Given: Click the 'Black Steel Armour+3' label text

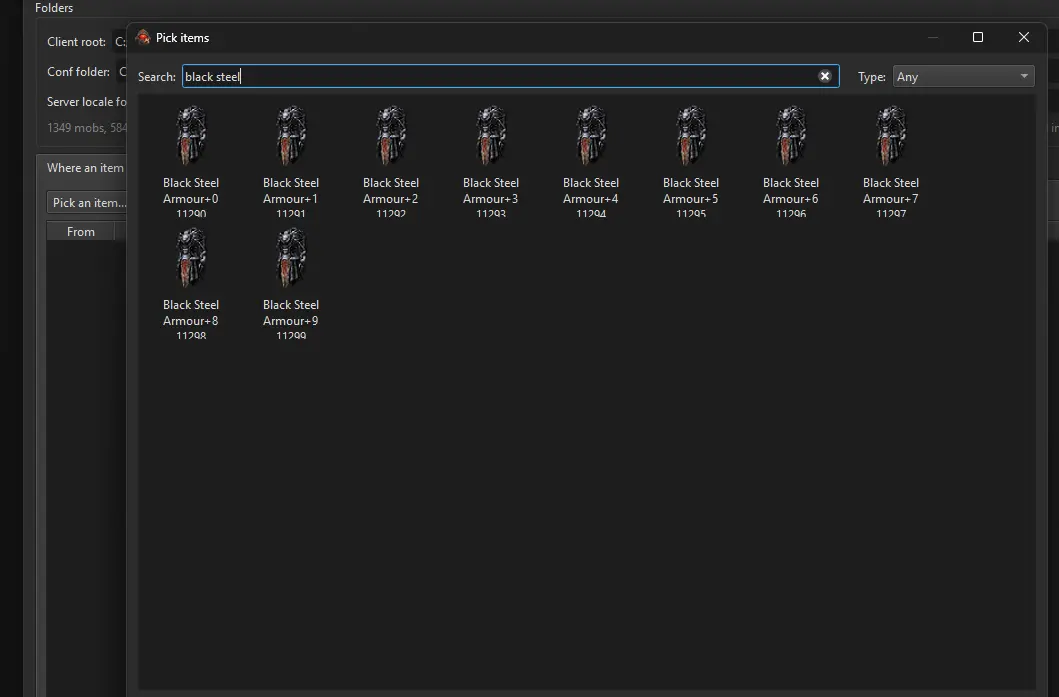Looking at the screenshot, I should pyautogui.click(x=491, y=190).
